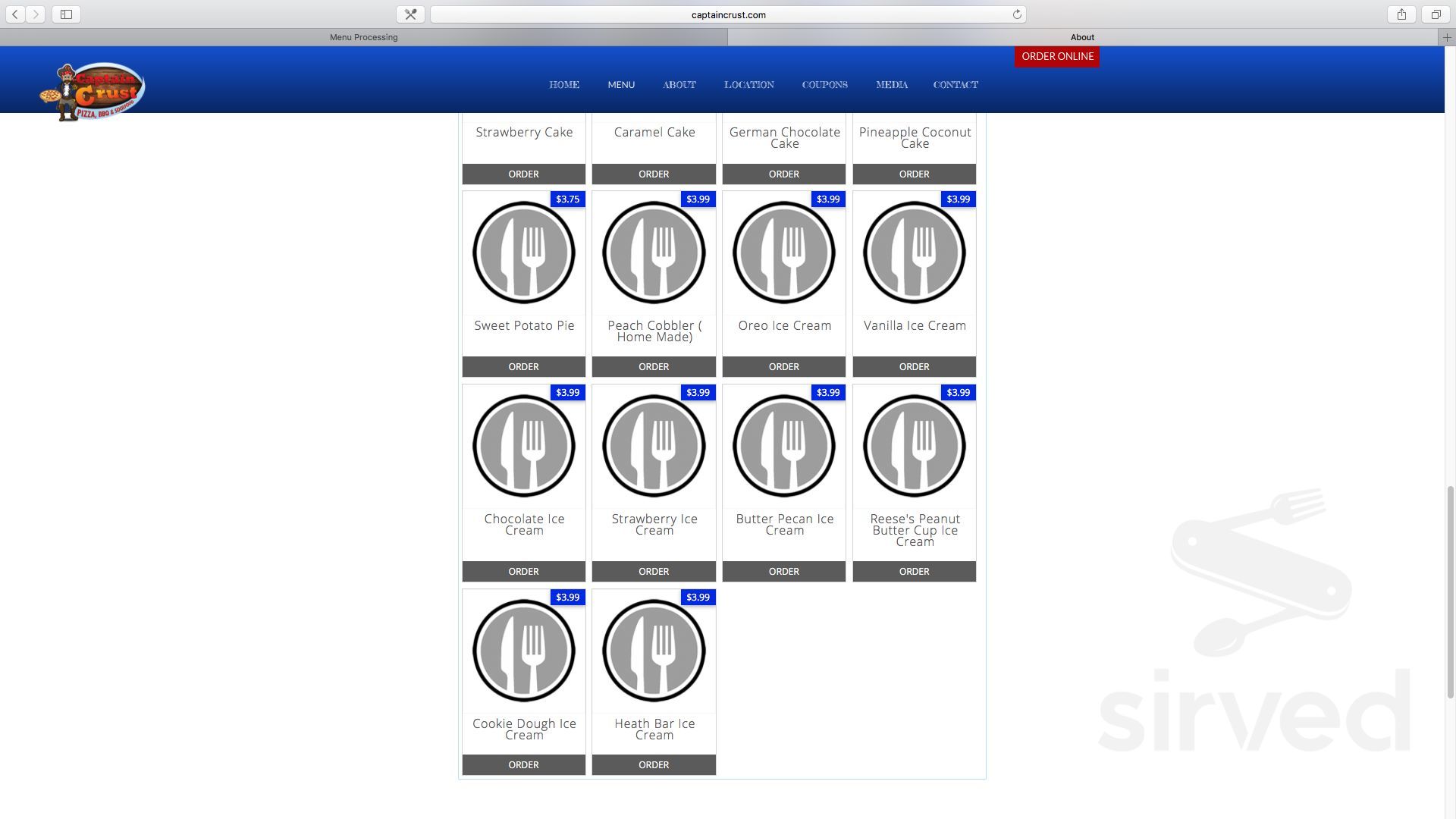Click the $3.75 price tag on Sweet Potato Pie

[x=567, y=199]
